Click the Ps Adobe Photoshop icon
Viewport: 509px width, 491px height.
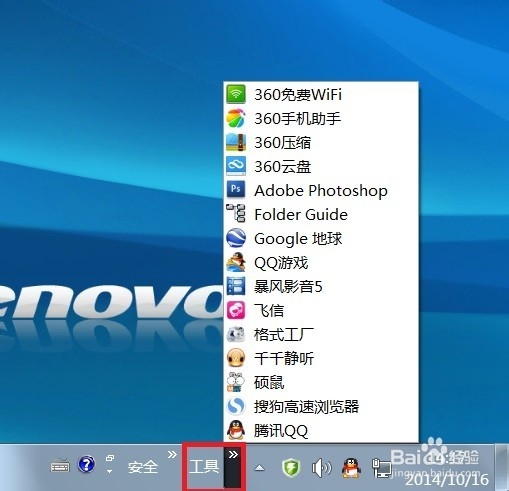click(236, 190)
